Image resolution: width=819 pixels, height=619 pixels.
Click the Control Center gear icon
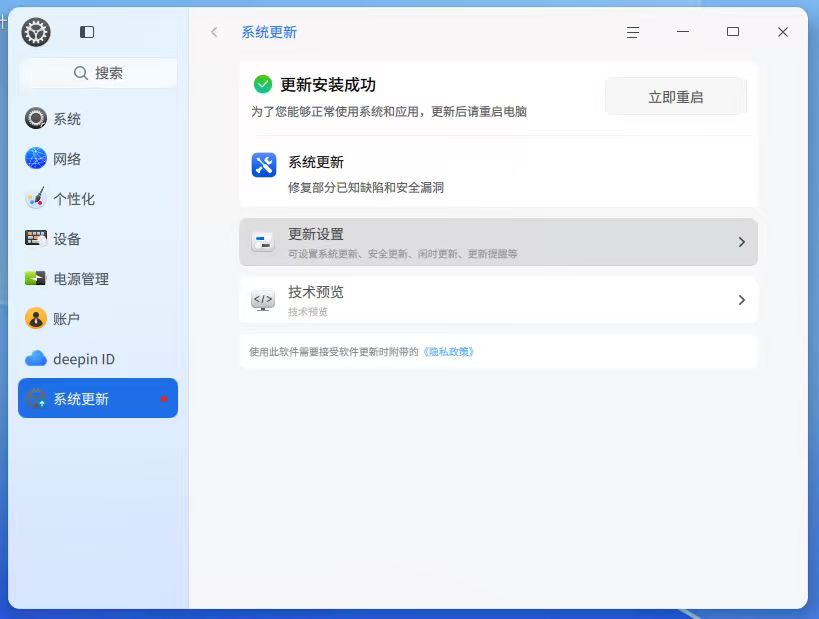tap(36, 32)
